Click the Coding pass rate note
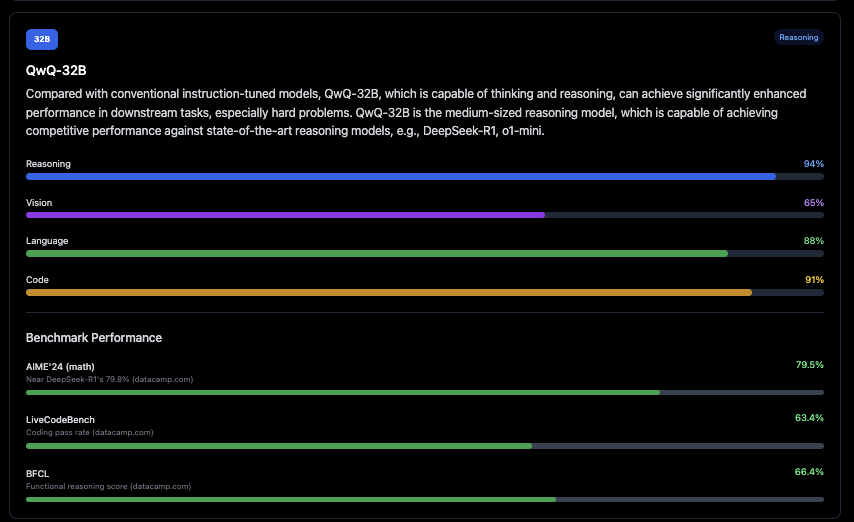Image resolution: width=854 pixels, height=522 pixels. (x=90, y=433)
